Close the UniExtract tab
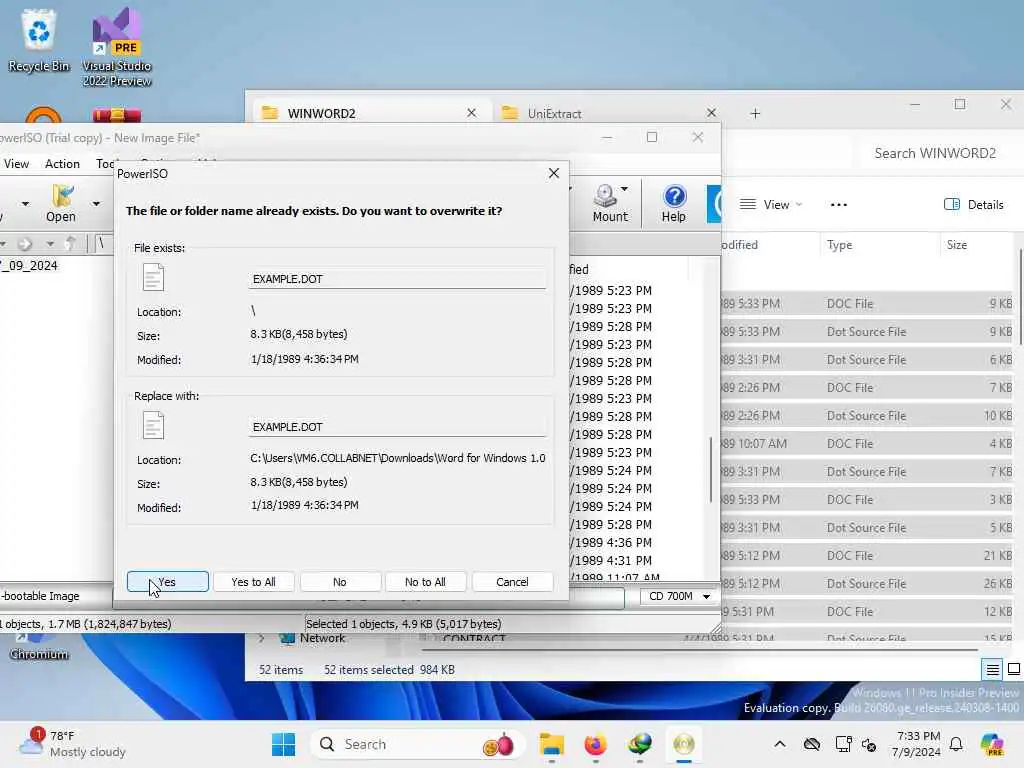1024x768 pixels. [711, 113]
